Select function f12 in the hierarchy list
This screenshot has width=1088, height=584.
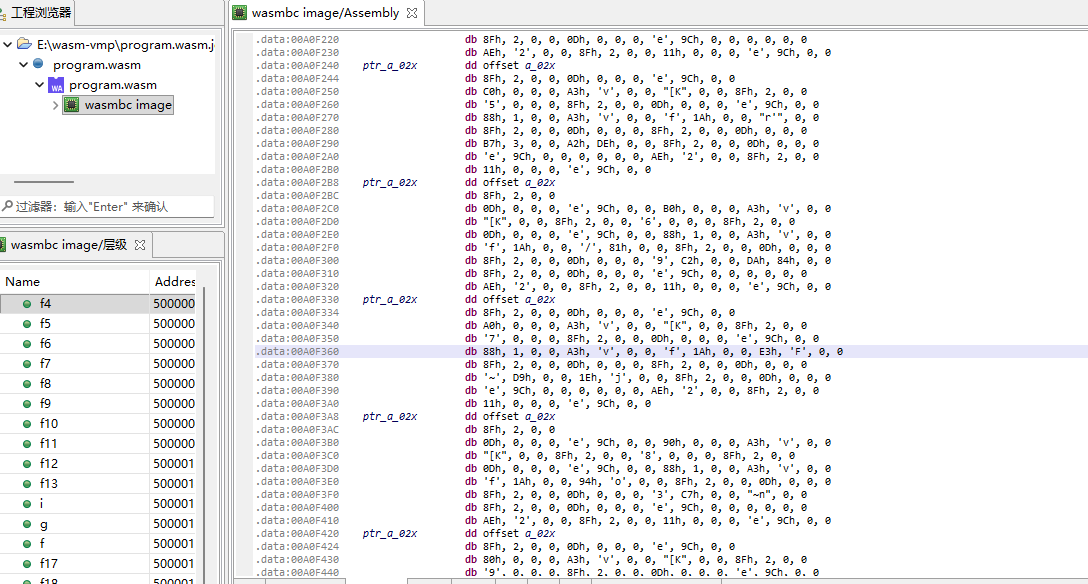pyautogui.click(x=97, y=463)
